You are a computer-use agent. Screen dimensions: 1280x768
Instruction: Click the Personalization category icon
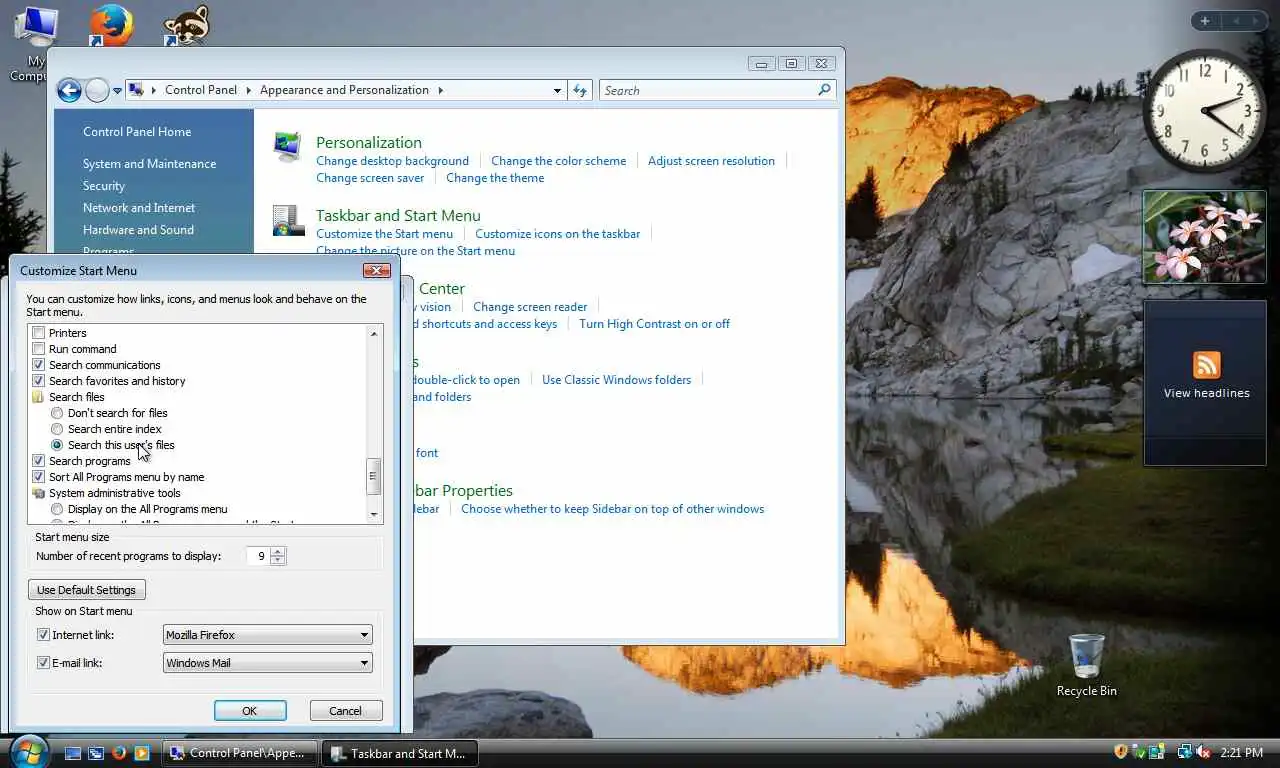pos(288,146)
